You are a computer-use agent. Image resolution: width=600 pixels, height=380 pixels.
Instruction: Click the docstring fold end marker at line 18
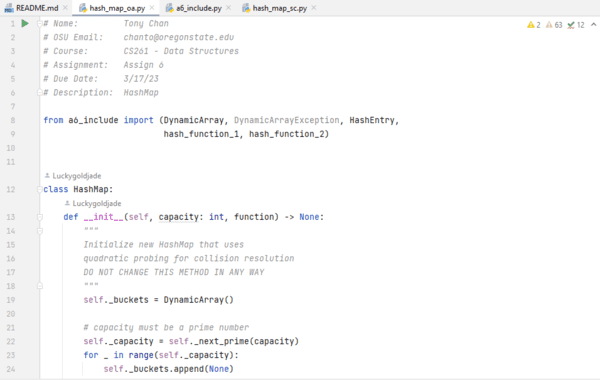[x=40, y=286]
